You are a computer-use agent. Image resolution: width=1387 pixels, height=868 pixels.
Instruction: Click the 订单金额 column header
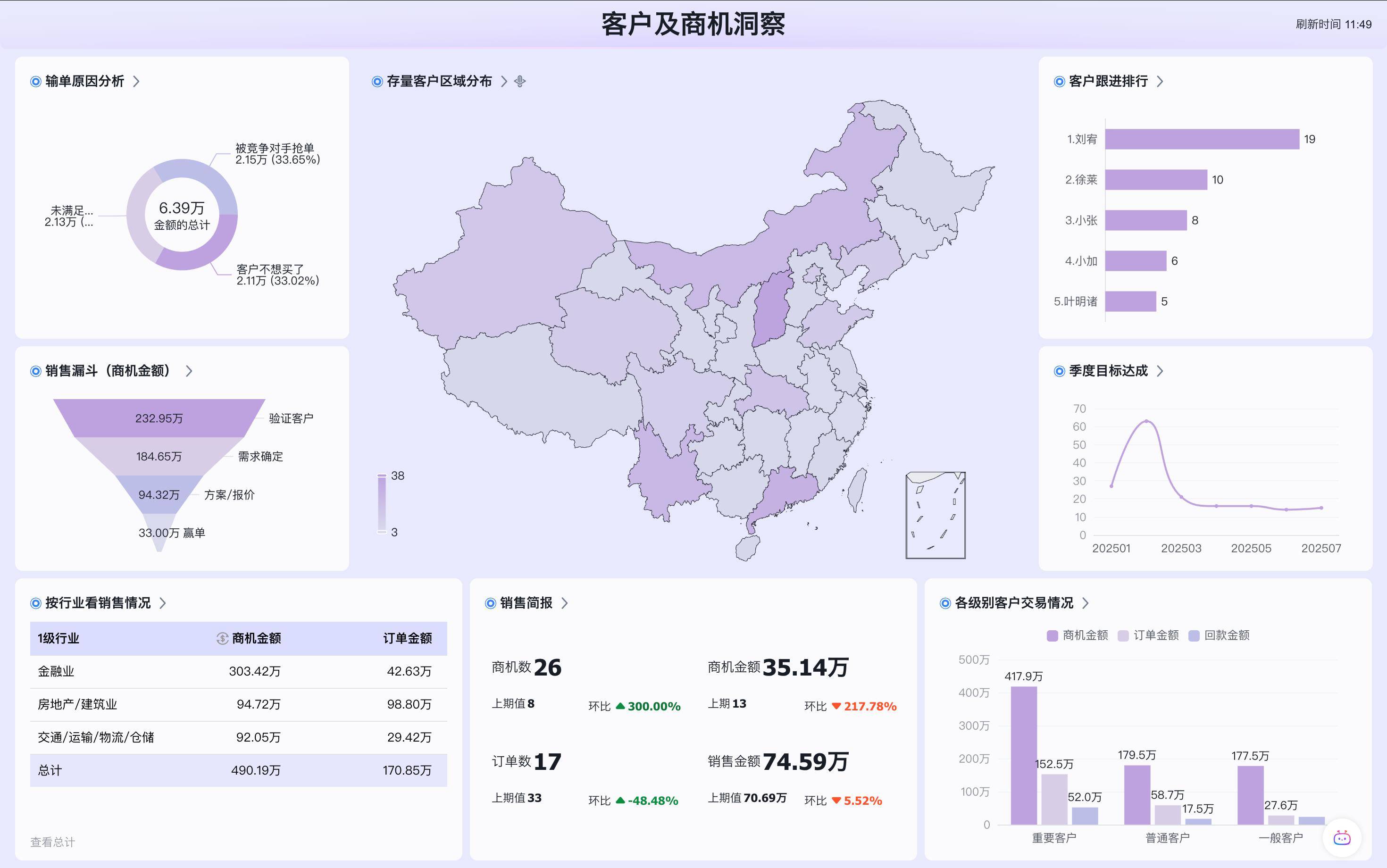[x=407, y=638]
